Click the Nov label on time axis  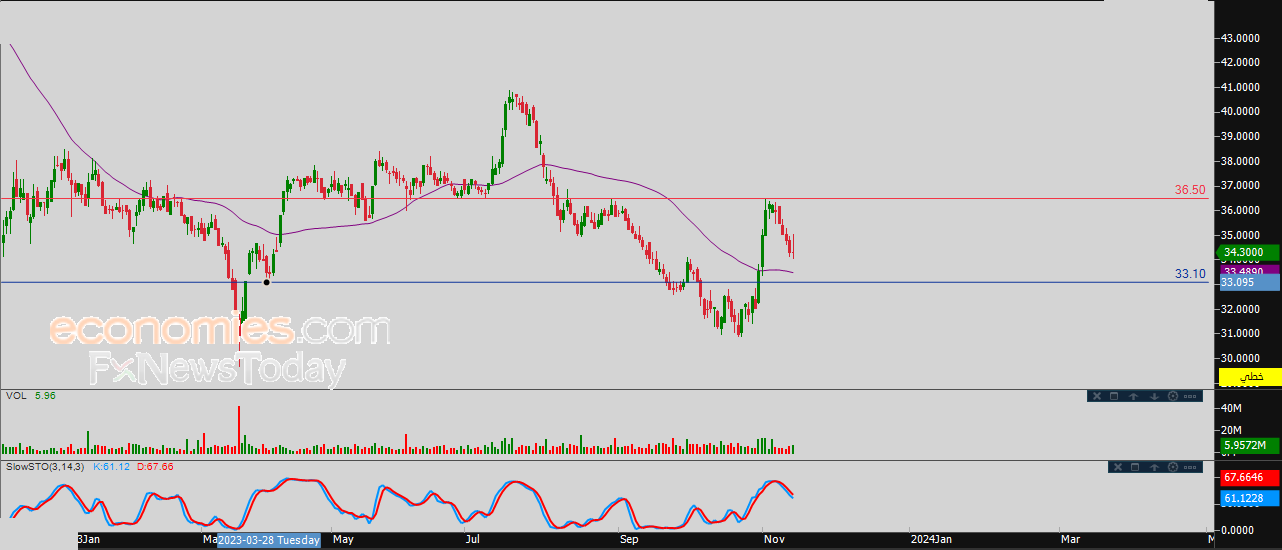[776, 540]
